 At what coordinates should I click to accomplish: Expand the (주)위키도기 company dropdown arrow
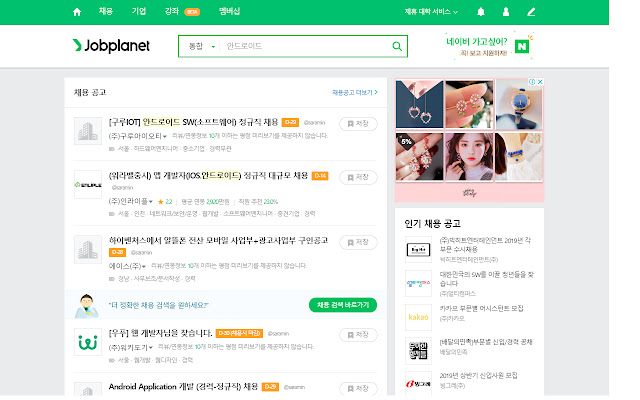[151, 348]
